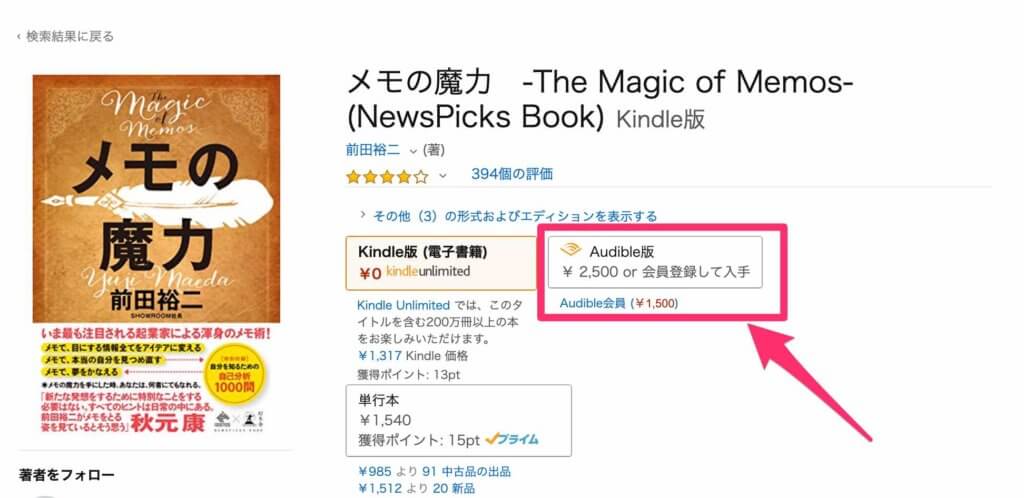Screen dimensions: 1024x498
Task: Select the Audible版 format option
Action: 655,261
